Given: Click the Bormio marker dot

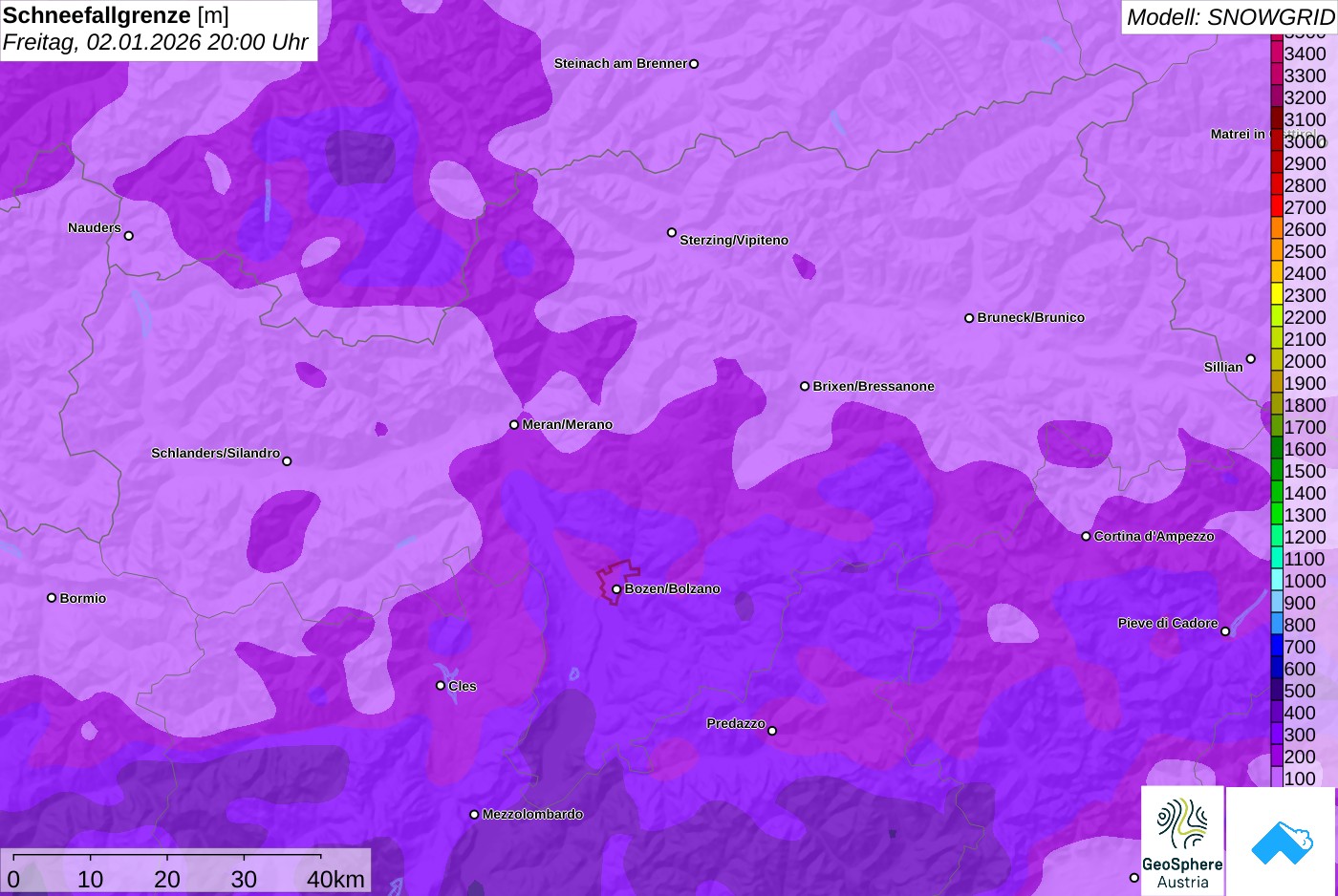Looking at the screenshot, I should (52, 598).
